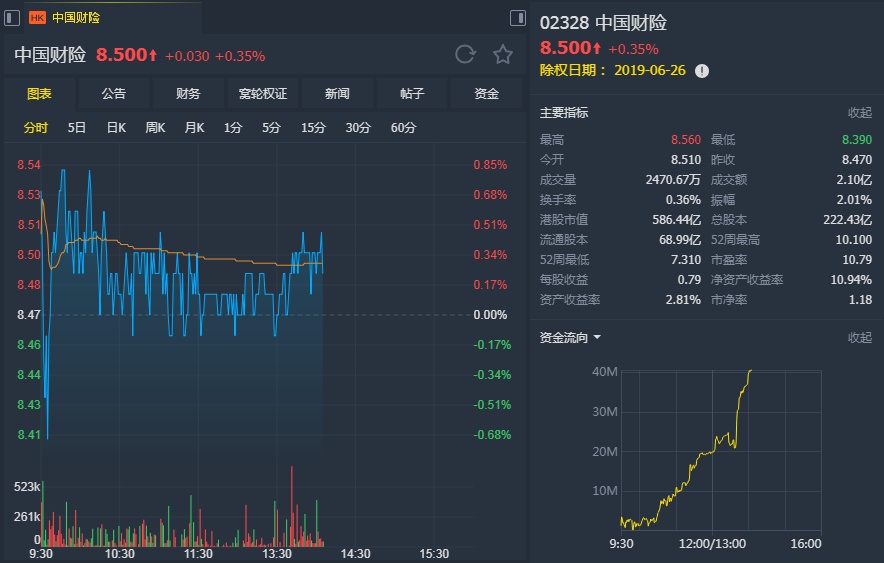Switch chart to 日K daily candlestick
This screenshot has width=884, height=563.
point(116,128)
